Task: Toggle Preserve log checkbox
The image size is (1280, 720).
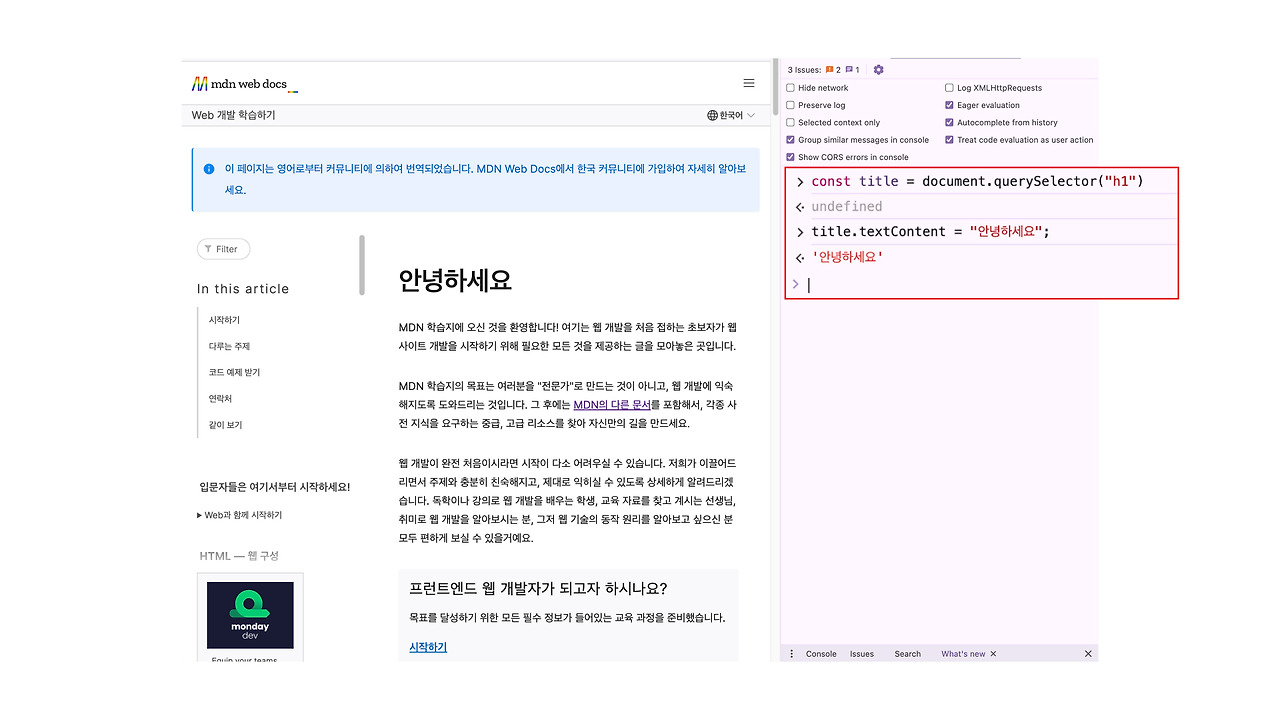Action: (791, 105)
